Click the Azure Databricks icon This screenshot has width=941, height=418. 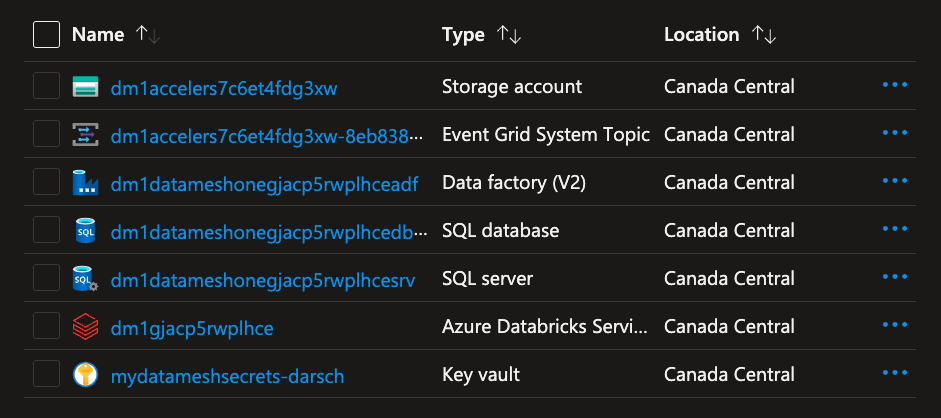point(85,327)
